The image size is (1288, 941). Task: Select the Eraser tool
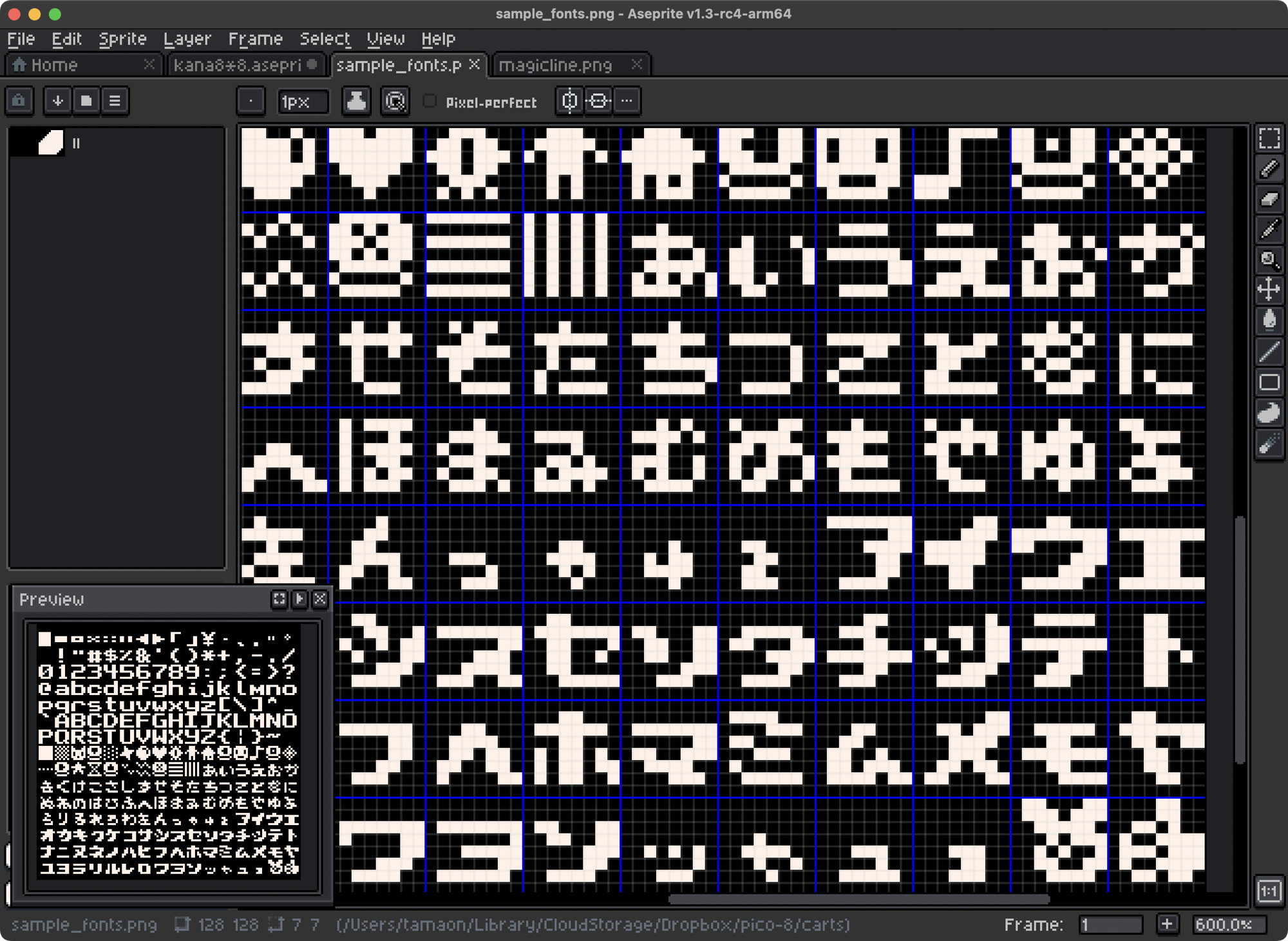(1269, 199)
